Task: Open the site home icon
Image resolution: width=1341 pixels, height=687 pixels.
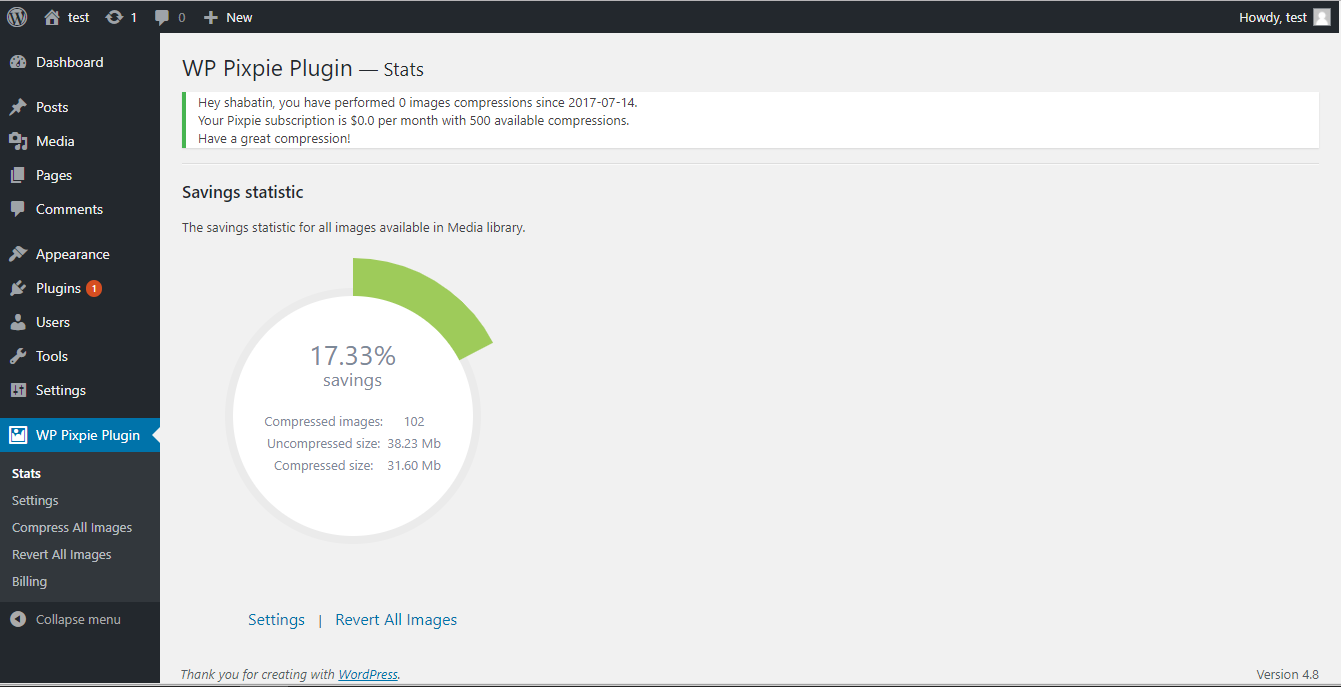Action: tap(52, 17)
